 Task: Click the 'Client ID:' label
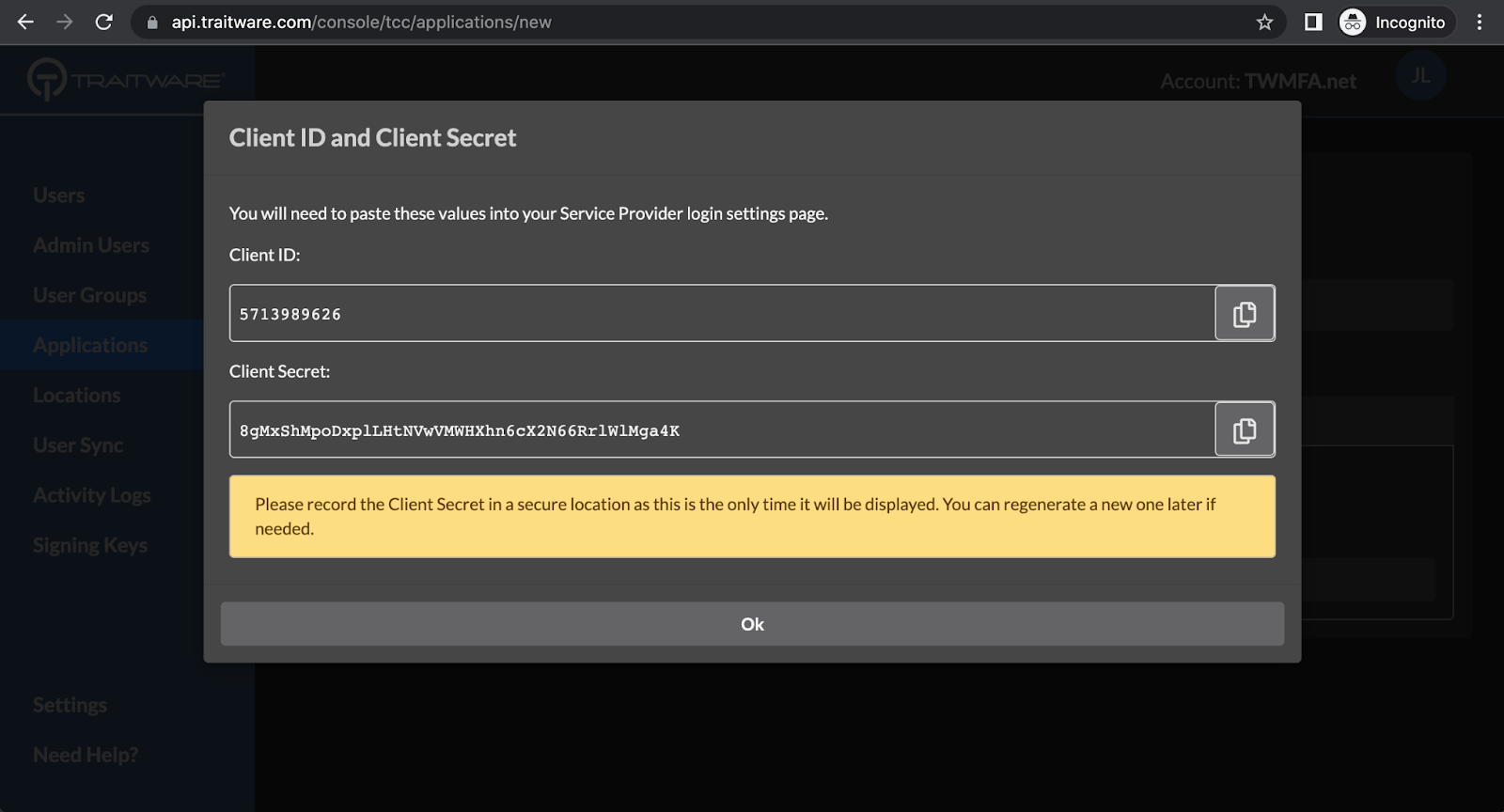pos(264,255)
